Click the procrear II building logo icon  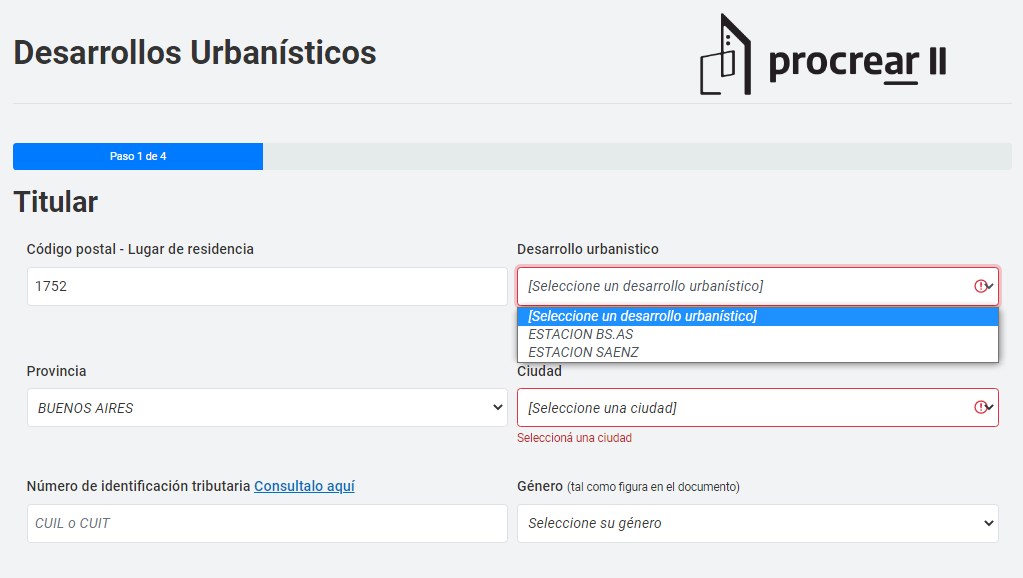(725, 55)
